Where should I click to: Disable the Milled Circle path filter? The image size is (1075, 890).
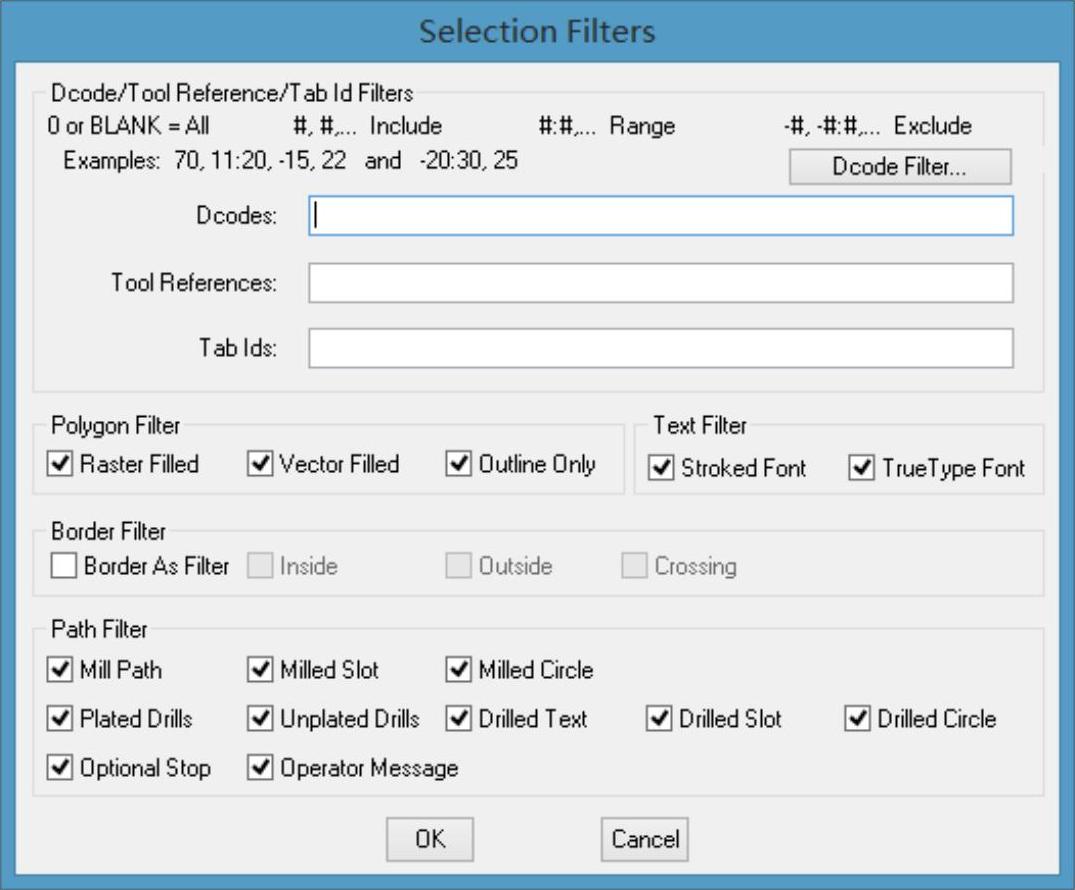click(460, 670)
